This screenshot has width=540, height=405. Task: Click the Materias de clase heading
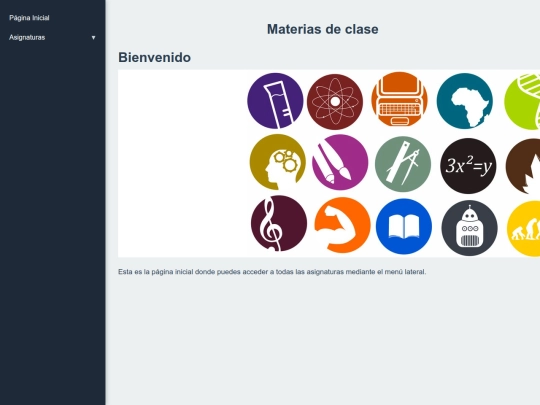[x=323, y=29]
